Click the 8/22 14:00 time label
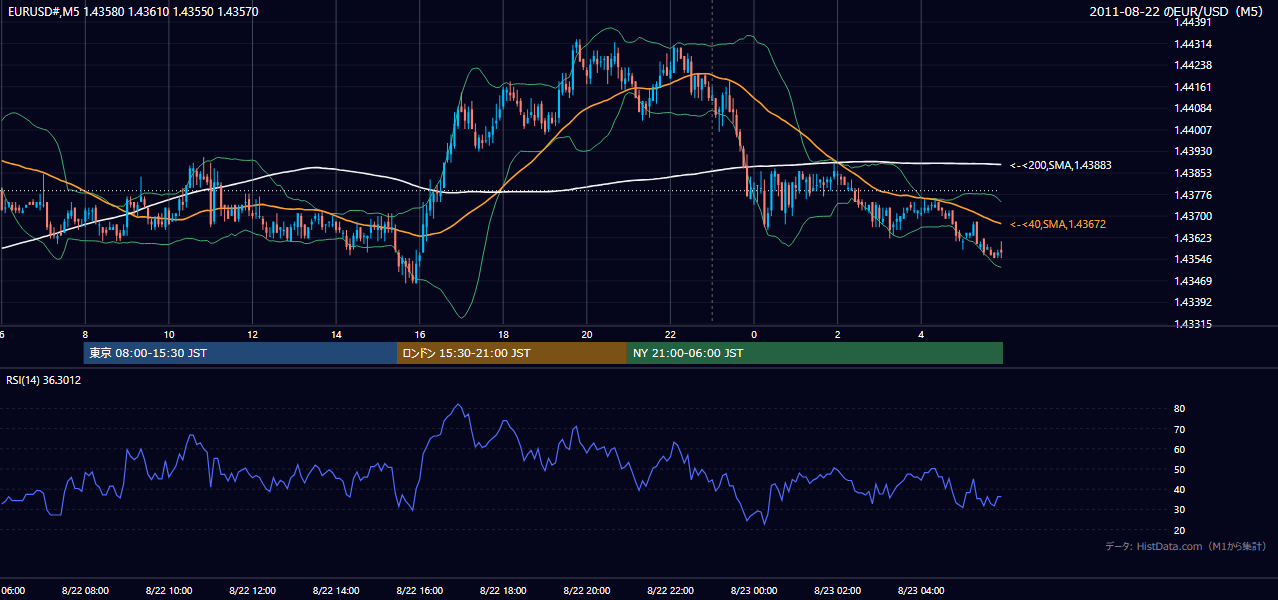1278x600 pixels. click(x=336, y=591)
